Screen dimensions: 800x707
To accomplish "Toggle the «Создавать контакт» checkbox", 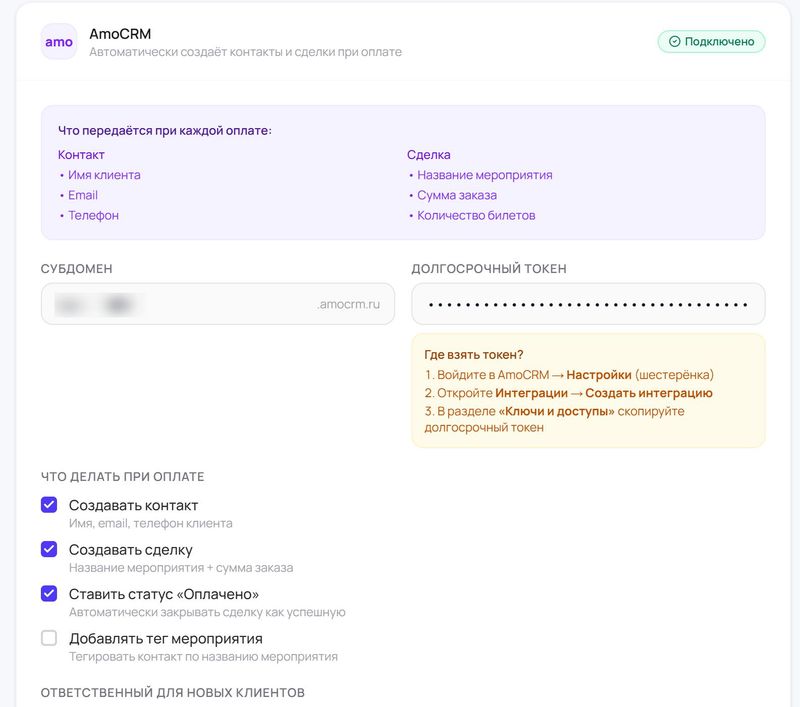I will coord(49,505).
